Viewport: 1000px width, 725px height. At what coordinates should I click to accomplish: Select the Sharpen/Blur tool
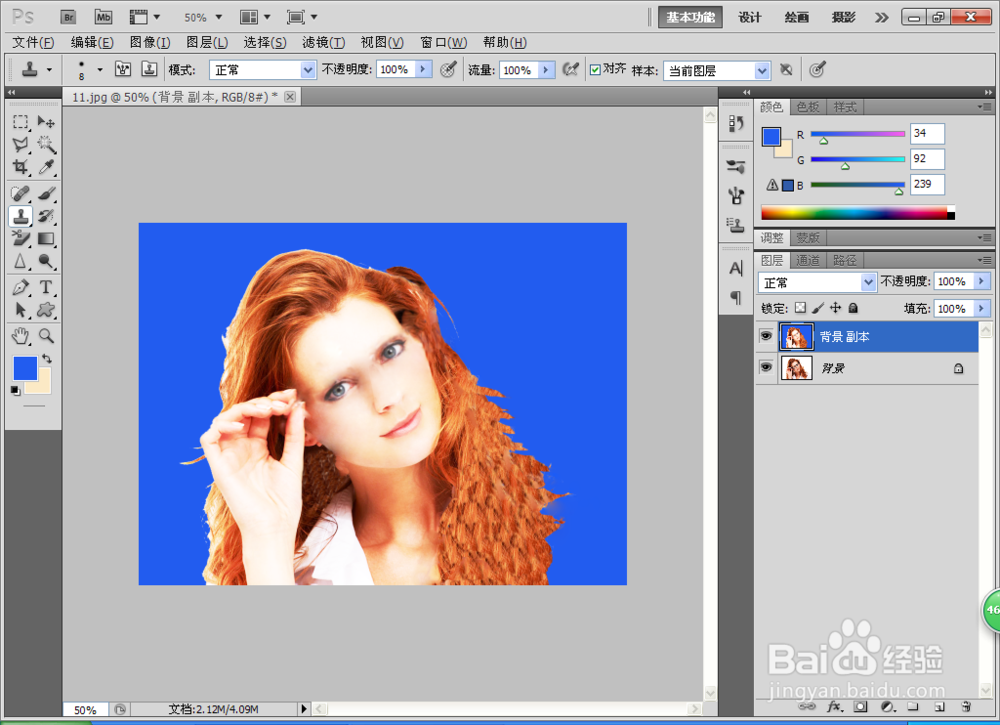click(x=20, y=261)
